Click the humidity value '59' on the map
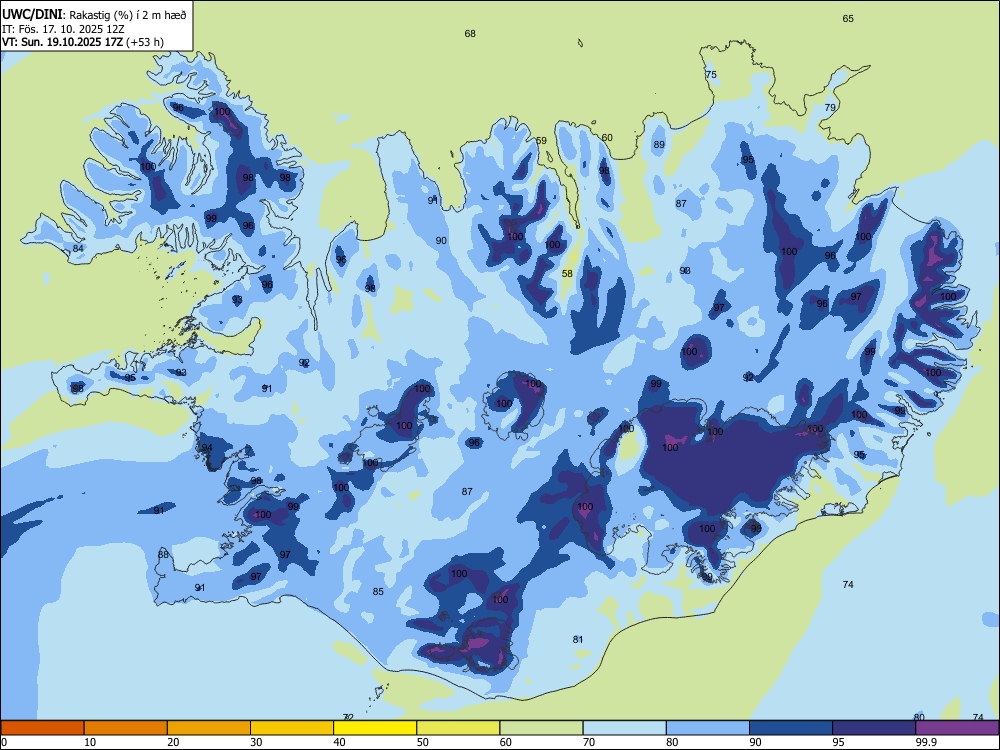1000x750 pixels. coord(541,141)
